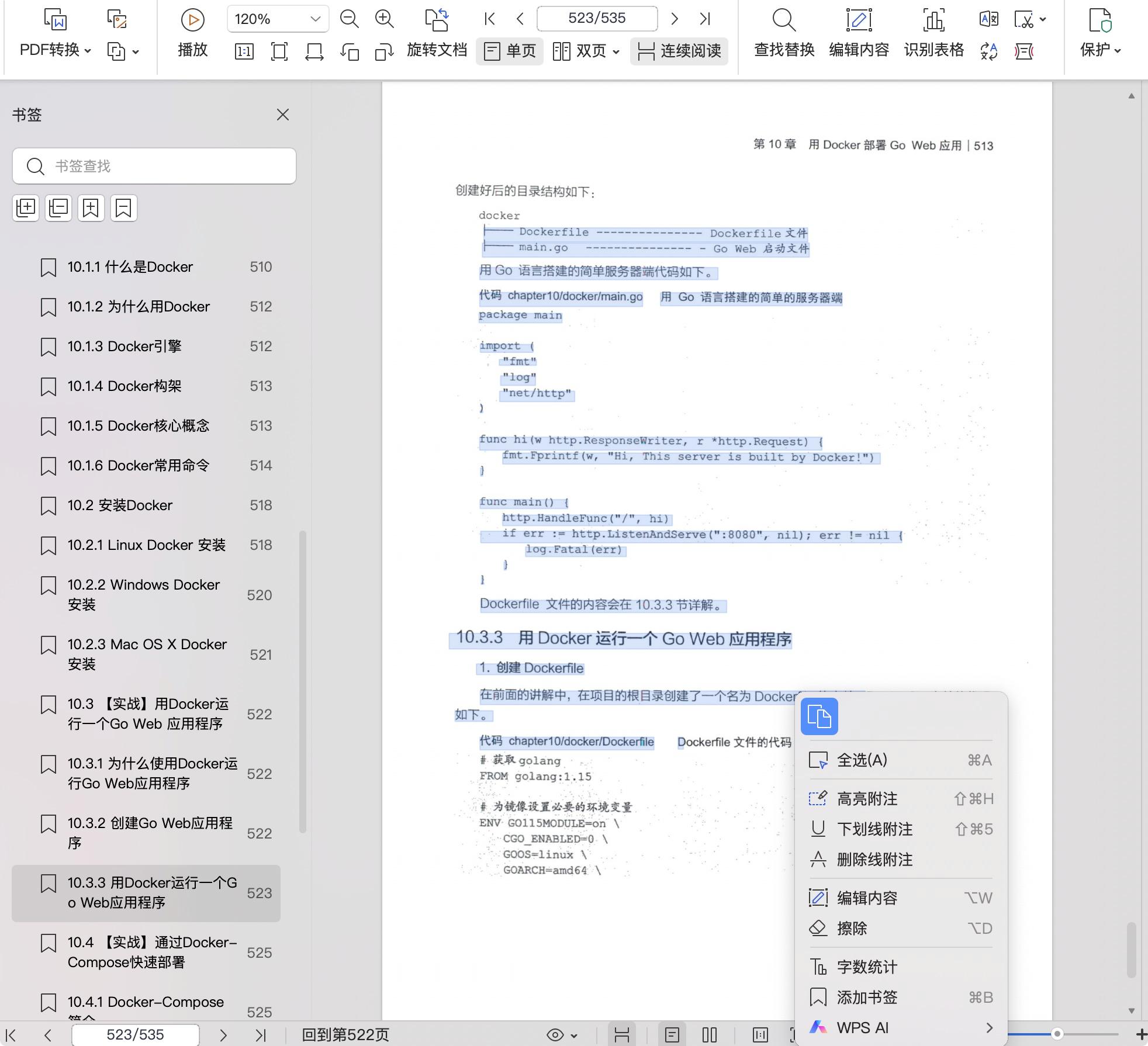The height and width of the screenshot is (1046, 1148).
Task: Choose 删除线附注 strikethrough annotation
Action: [901, 859]
